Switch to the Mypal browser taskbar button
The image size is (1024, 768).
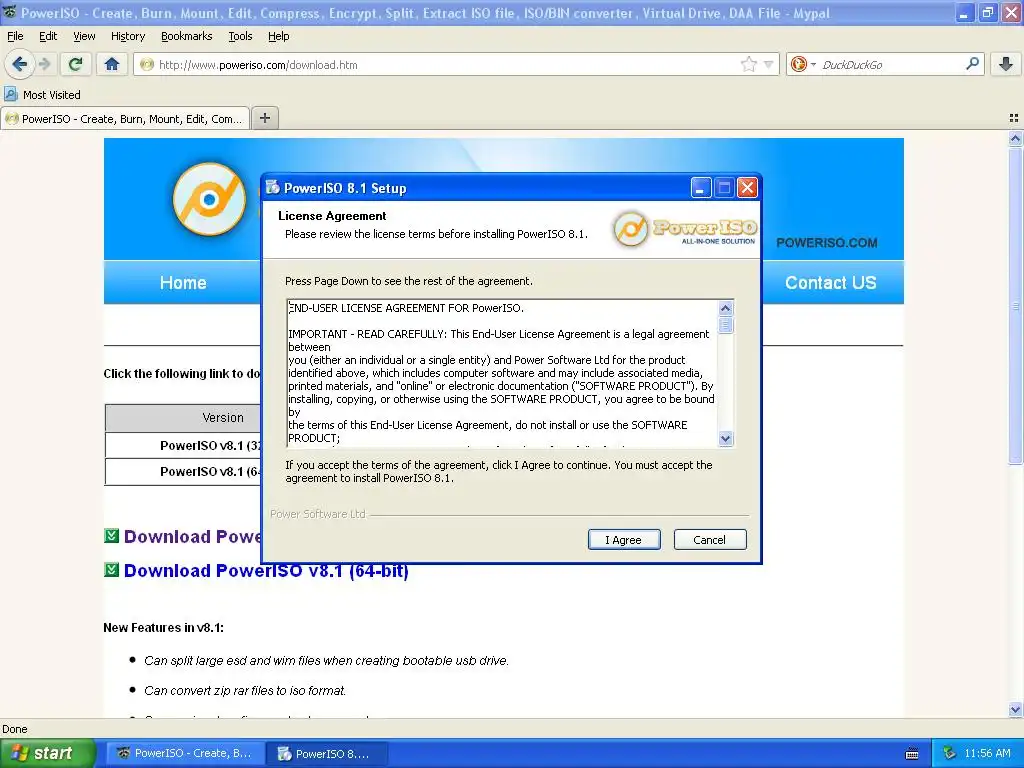[185, 753]
